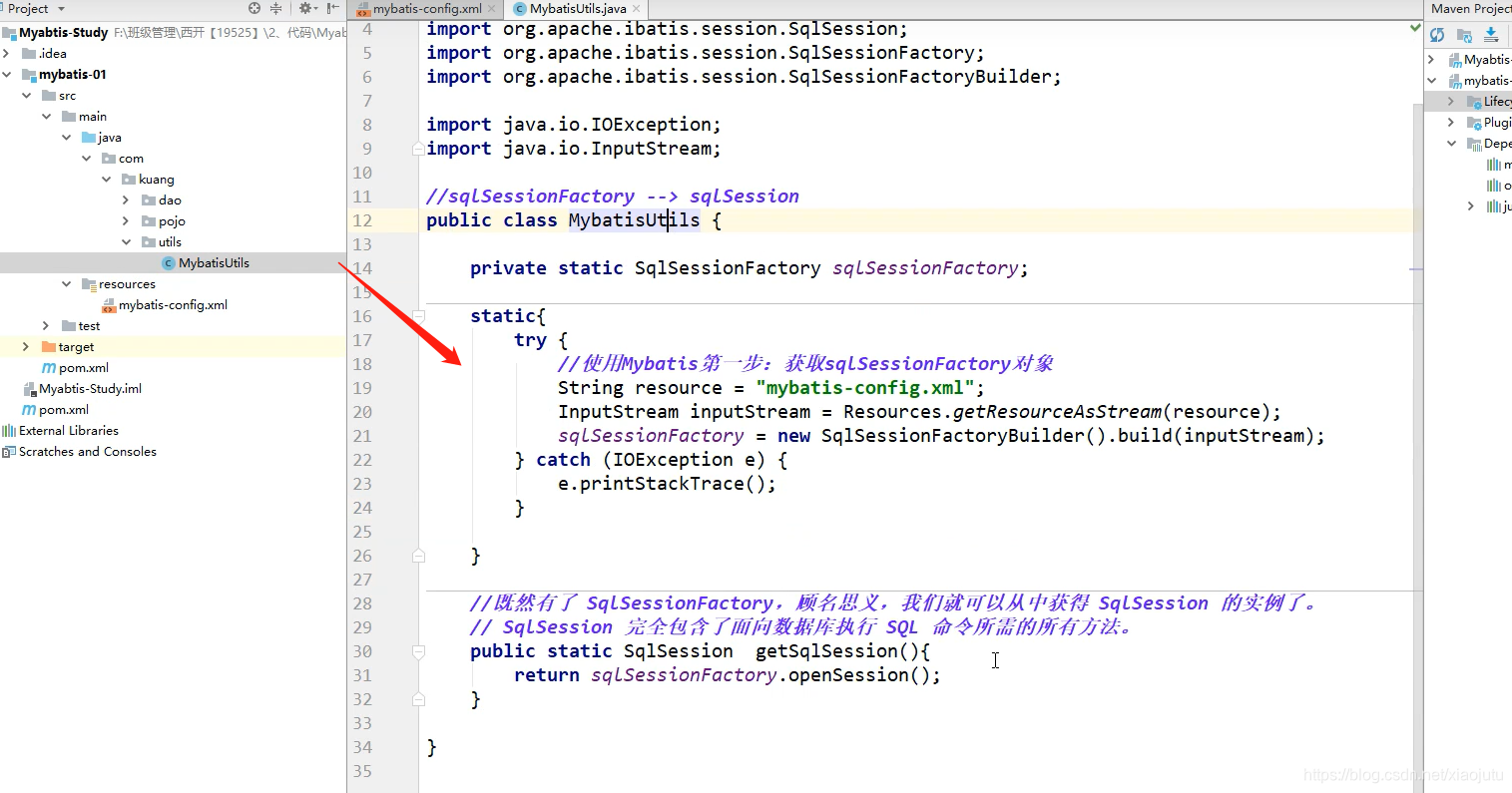This screenshot has width=1512, height=793.
Task: Select the com package
Action: coord(131,159)
